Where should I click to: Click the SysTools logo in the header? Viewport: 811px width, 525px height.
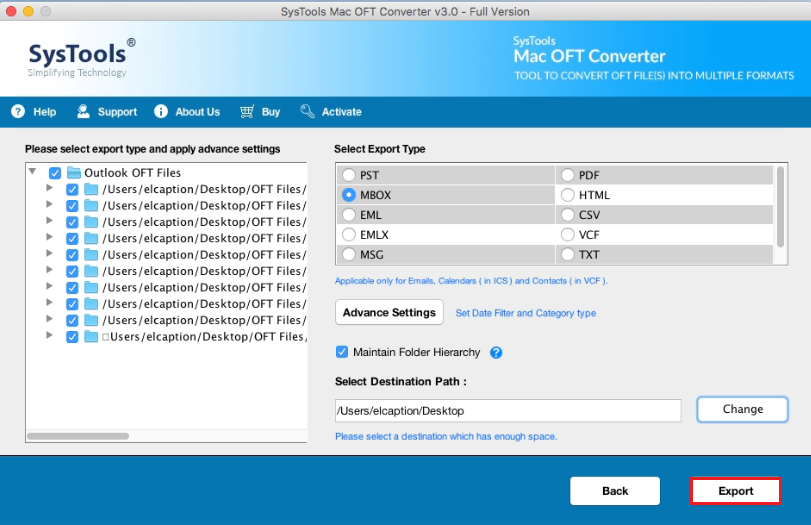(x=82, y=57)
